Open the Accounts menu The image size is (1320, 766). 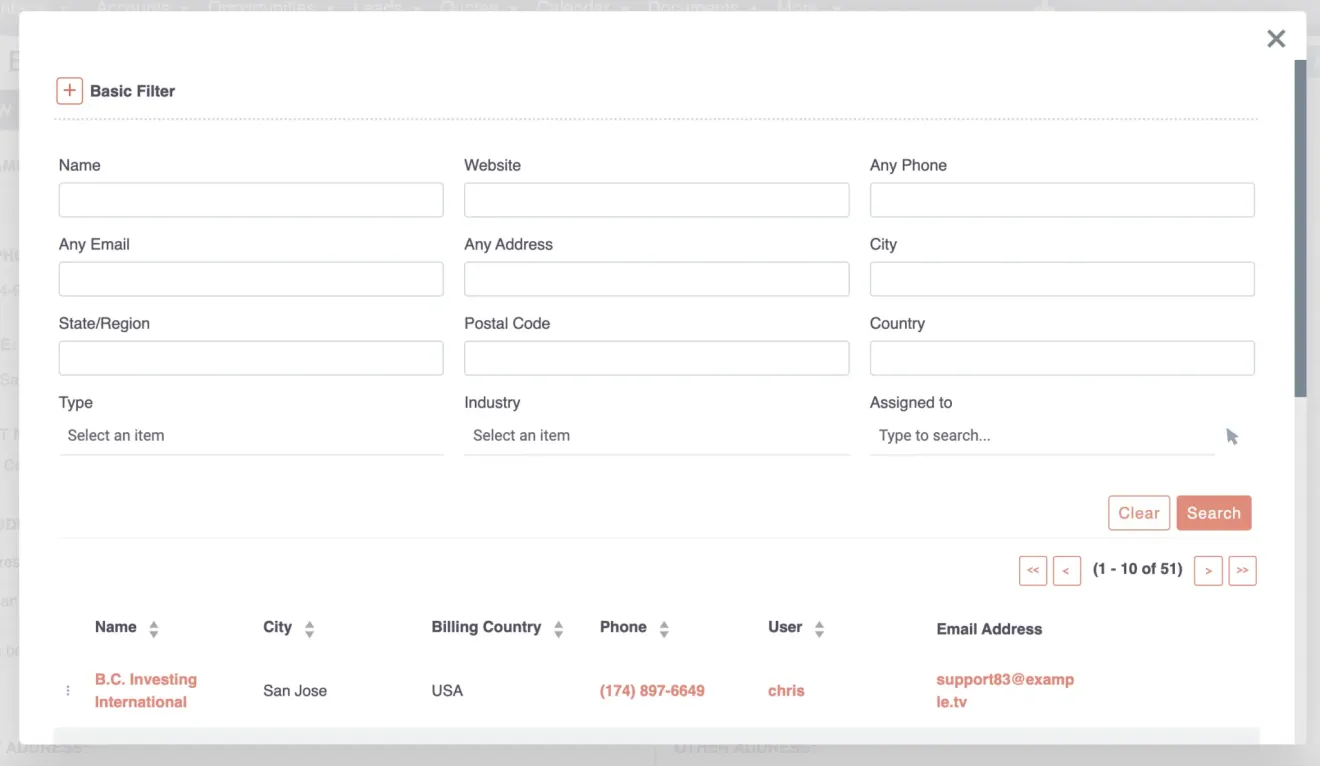click(135, 8)
